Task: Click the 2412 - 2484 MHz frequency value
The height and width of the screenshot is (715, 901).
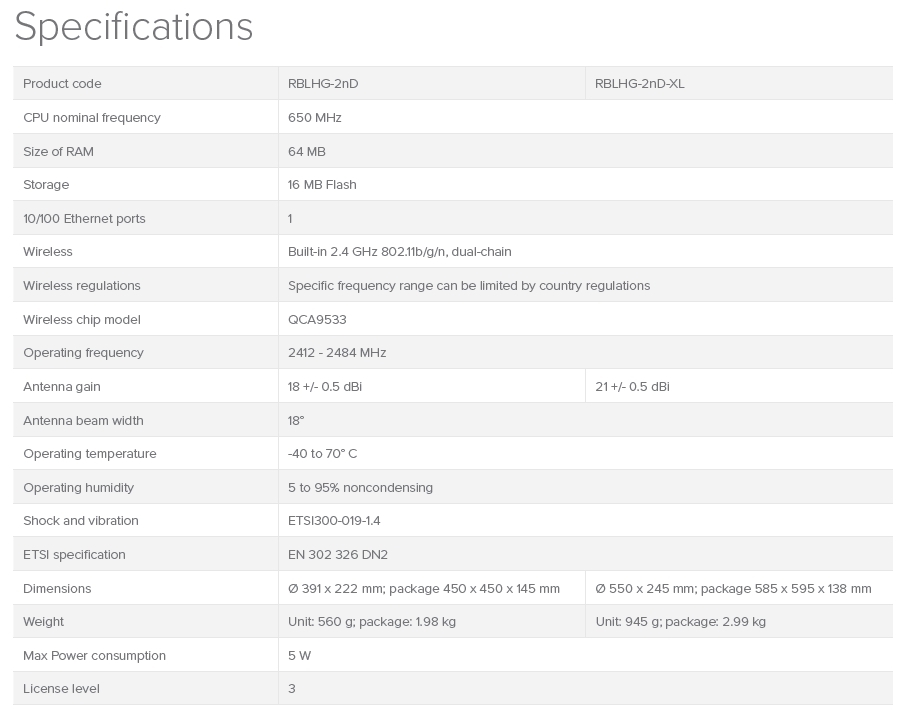Action: click(337, 353)
